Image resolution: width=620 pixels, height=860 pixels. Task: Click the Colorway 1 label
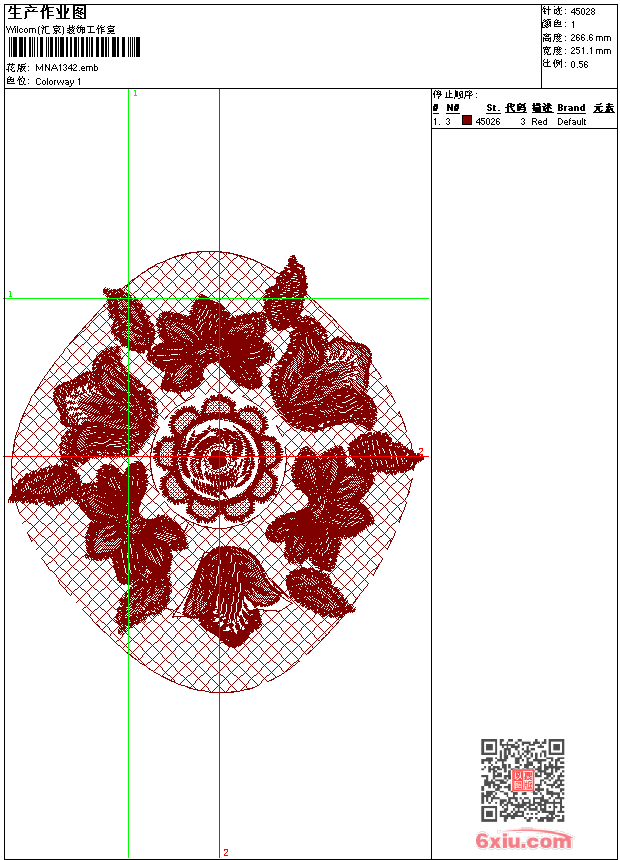pos(58,82)
